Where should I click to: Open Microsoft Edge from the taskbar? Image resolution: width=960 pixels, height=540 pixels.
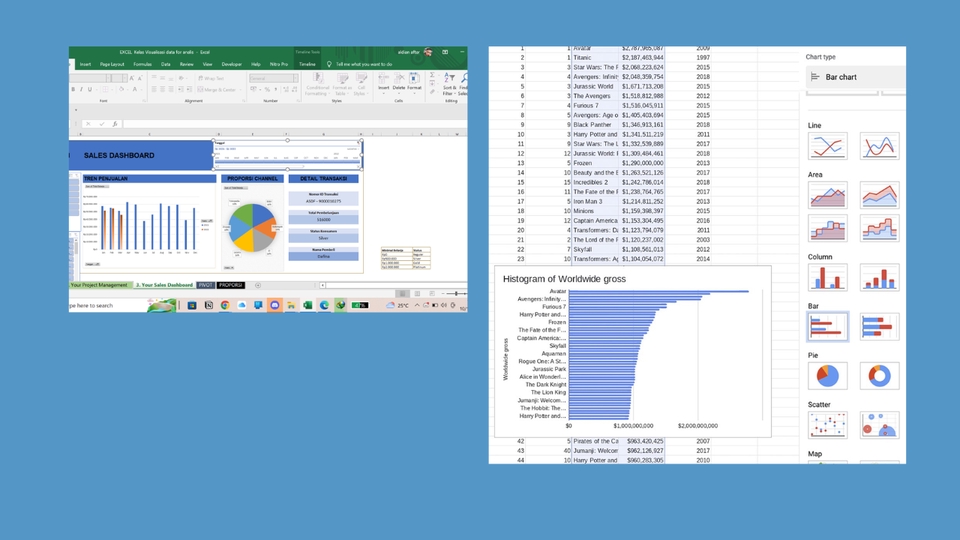pyautogui.click(x=324, y=305)
